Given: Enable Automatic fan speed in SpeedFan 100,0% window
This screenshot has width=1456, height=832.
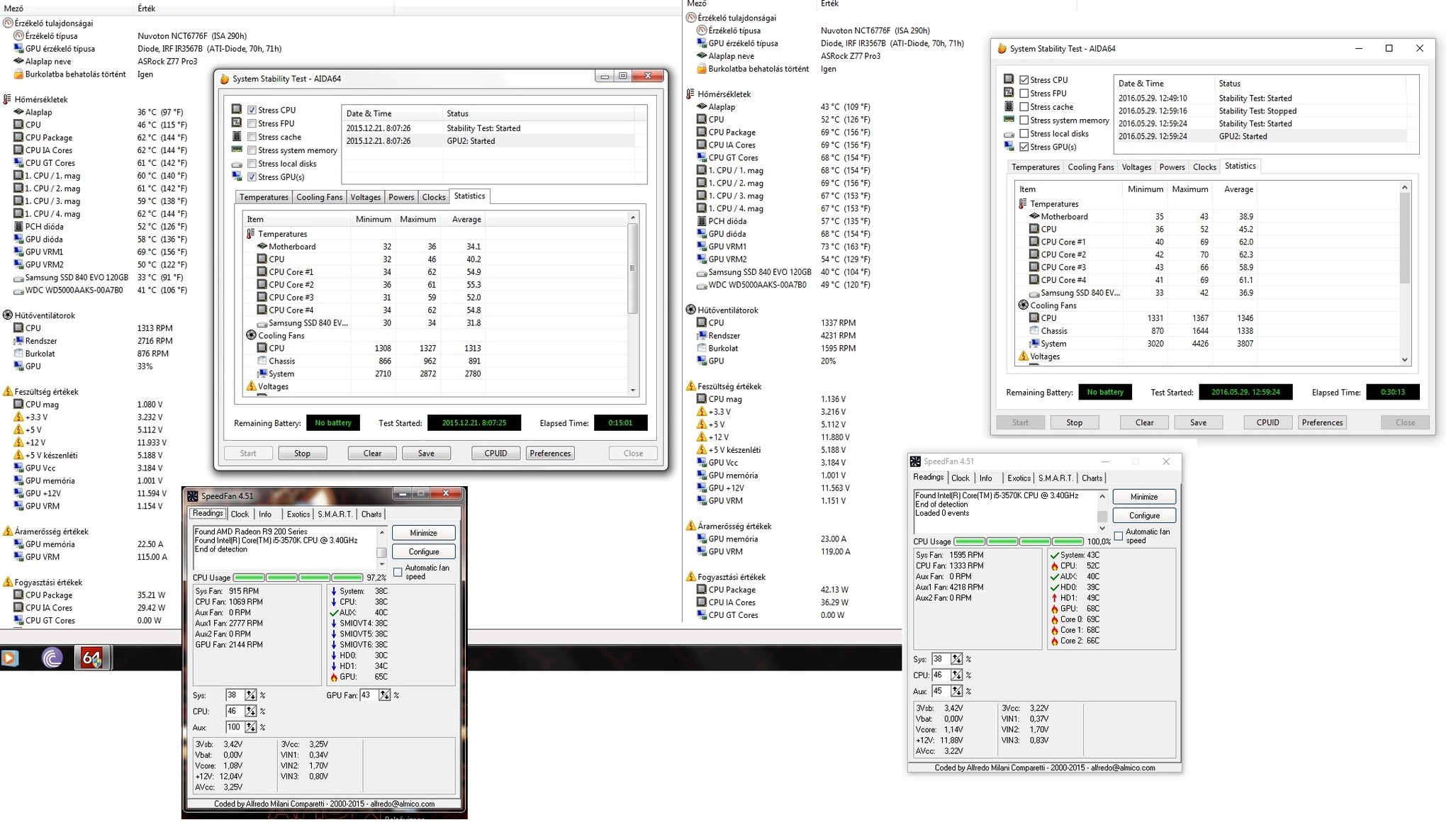Looking at the screenshot, I should 1119,536.
